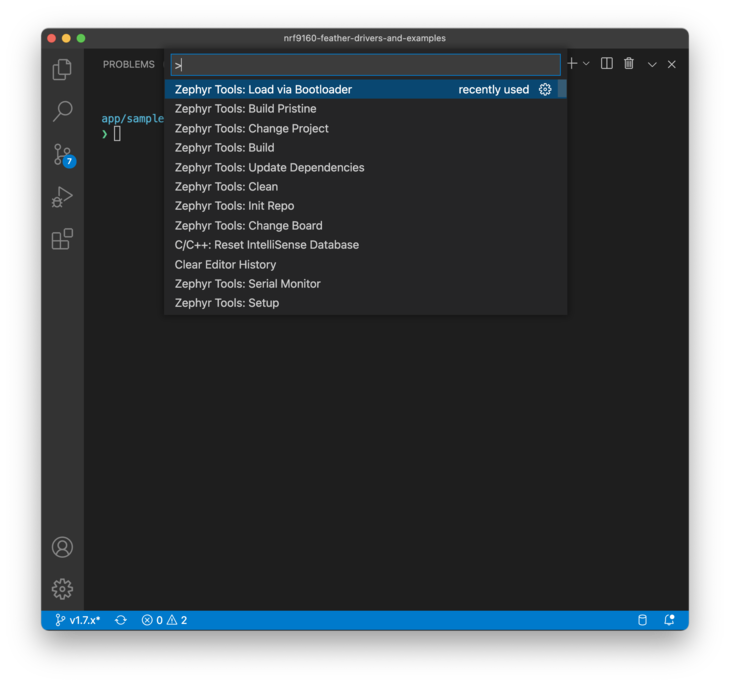
Task: Split the terminal panel
Action: coord(607,63)
